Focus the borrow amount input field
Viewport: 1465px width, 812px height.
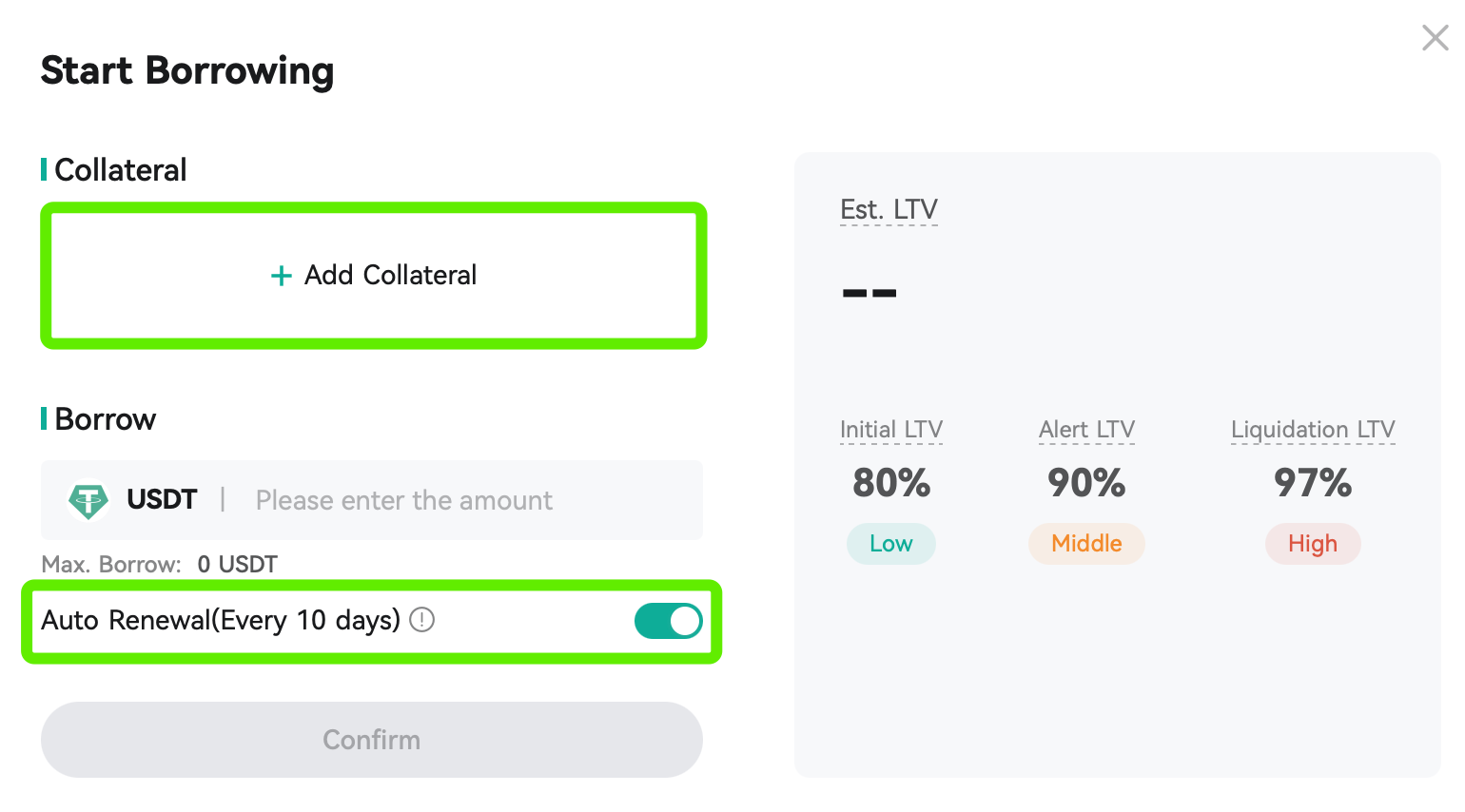click(471, 500)
